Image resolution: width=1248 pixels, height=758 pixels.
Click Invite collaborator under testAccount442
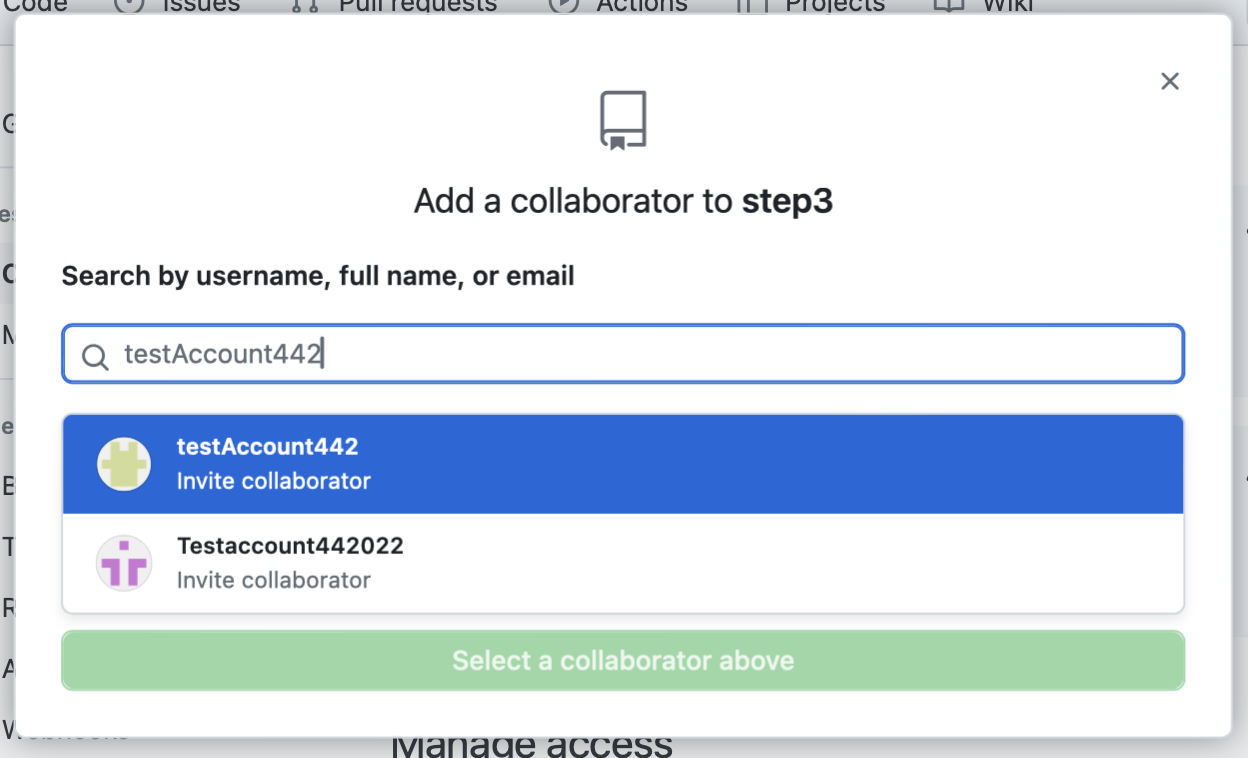coord(273,481)
